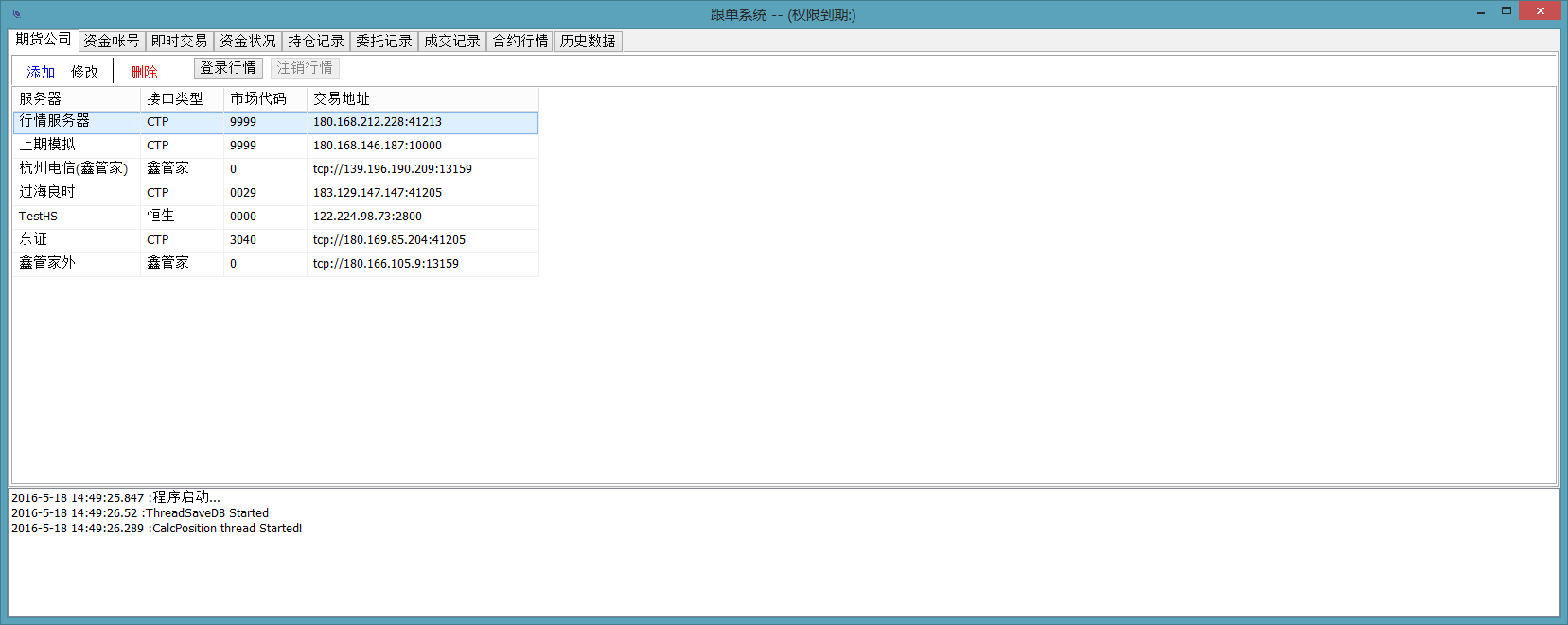The image size is (1568, 625).
Task: Click the app icon in title bar
Action: point(16,14)
